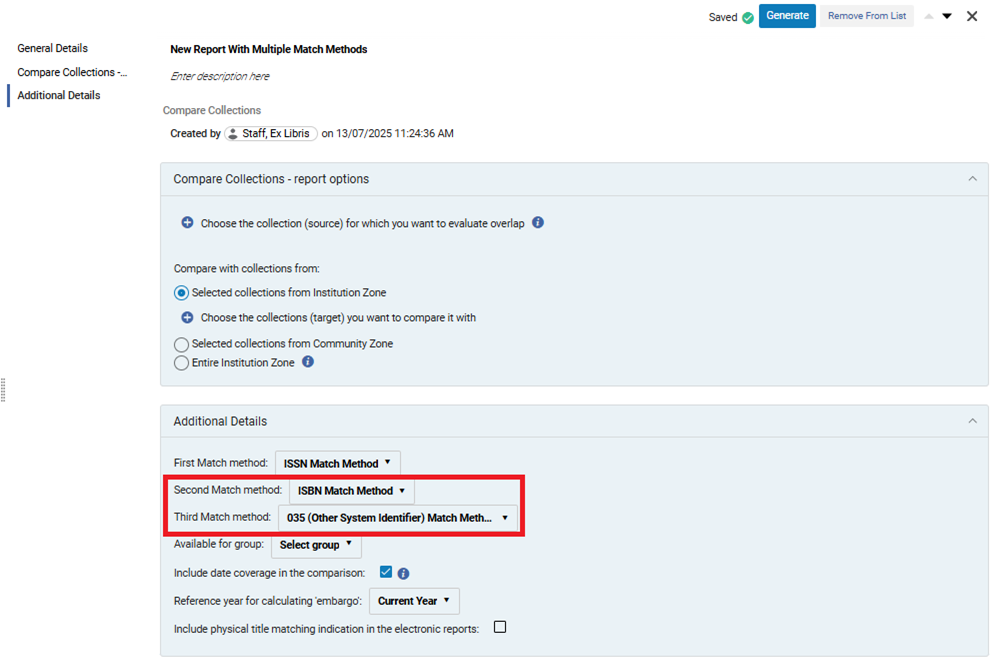
Task: Show info about date coverage comparison
Action: click(403, 573)
